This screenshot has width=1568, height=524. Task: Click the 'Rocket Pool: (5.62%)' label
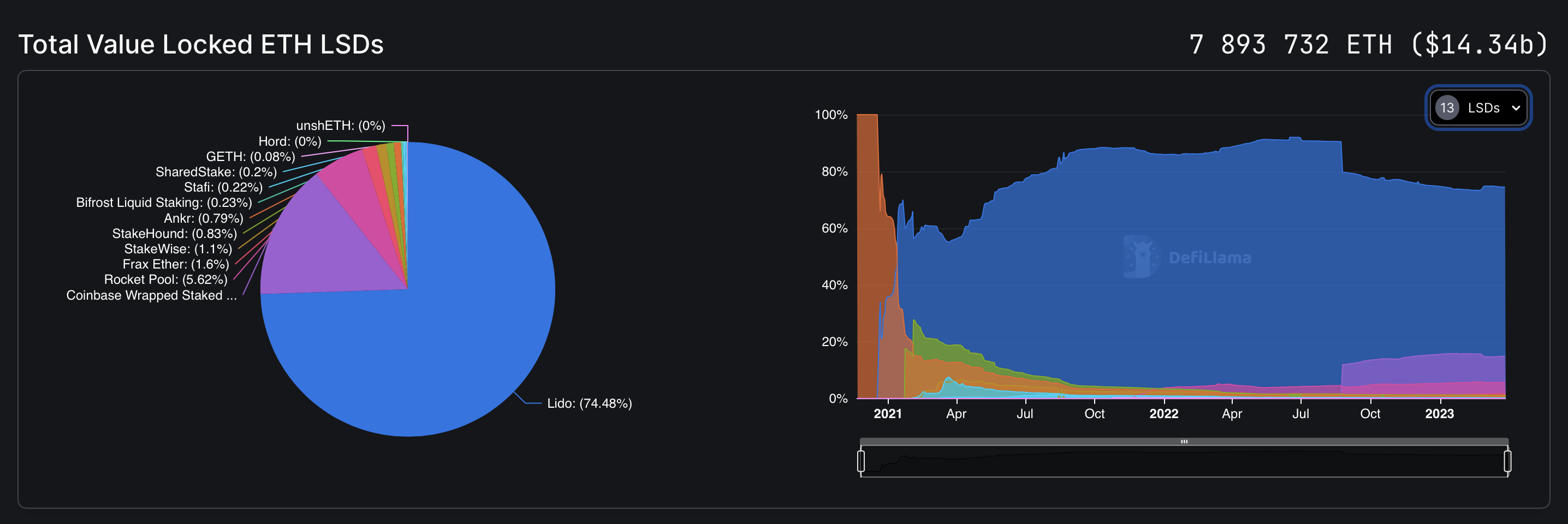coord(165,279)
